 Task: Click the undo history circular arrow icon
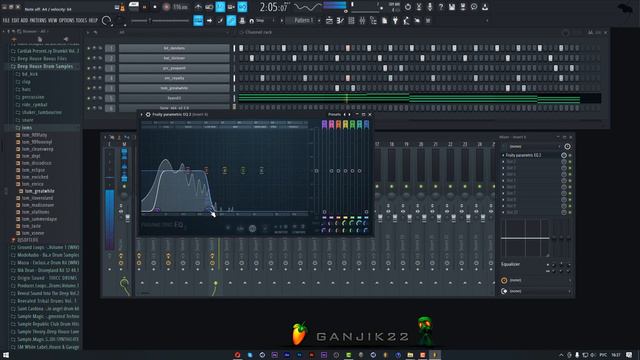[408, 7]
